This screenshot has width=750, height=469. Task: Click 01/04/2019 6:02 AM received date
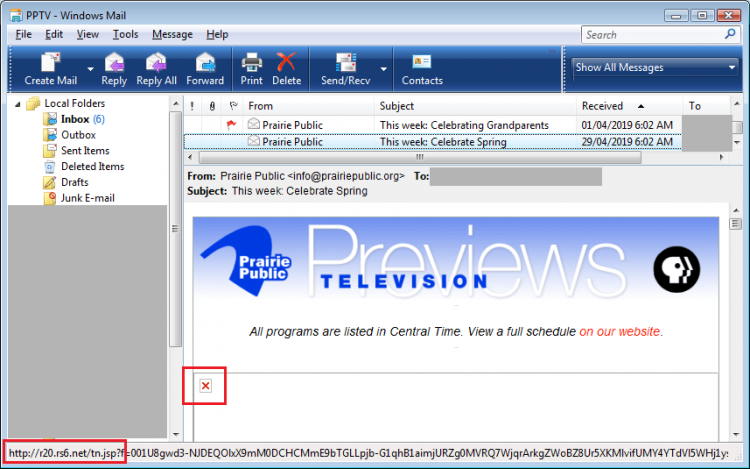coord(627,125)
